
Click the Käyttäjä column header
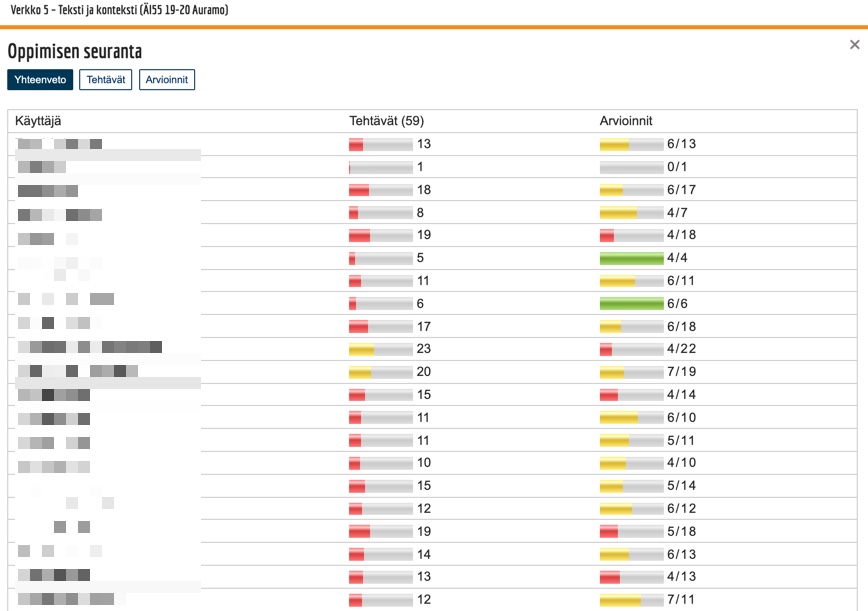[38, 121]
